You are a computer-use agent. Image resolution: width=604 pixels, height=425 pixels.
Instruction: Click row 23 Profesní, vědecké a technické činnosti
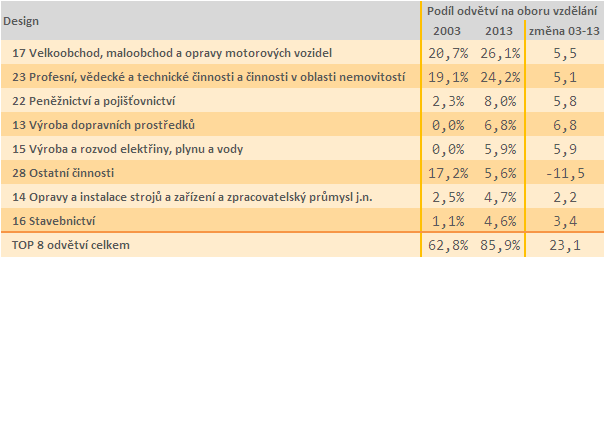pos(208,77)
